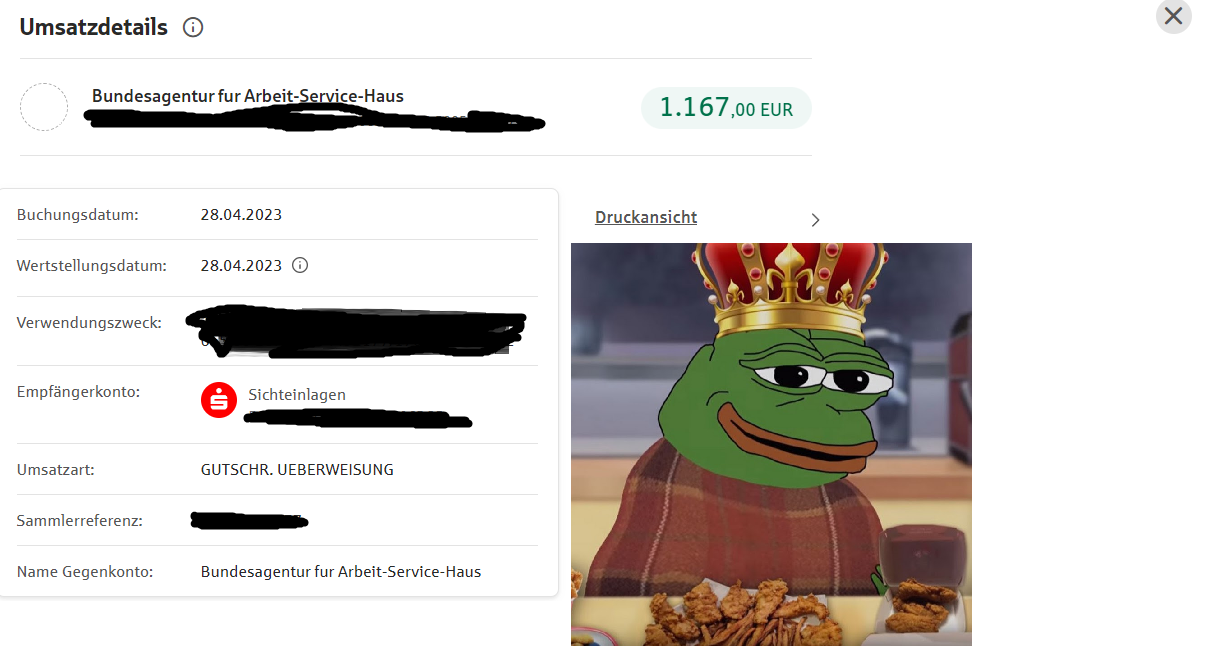
Task: Close the Umsatzdetails dialog with X
Action: coord(1173,16)
